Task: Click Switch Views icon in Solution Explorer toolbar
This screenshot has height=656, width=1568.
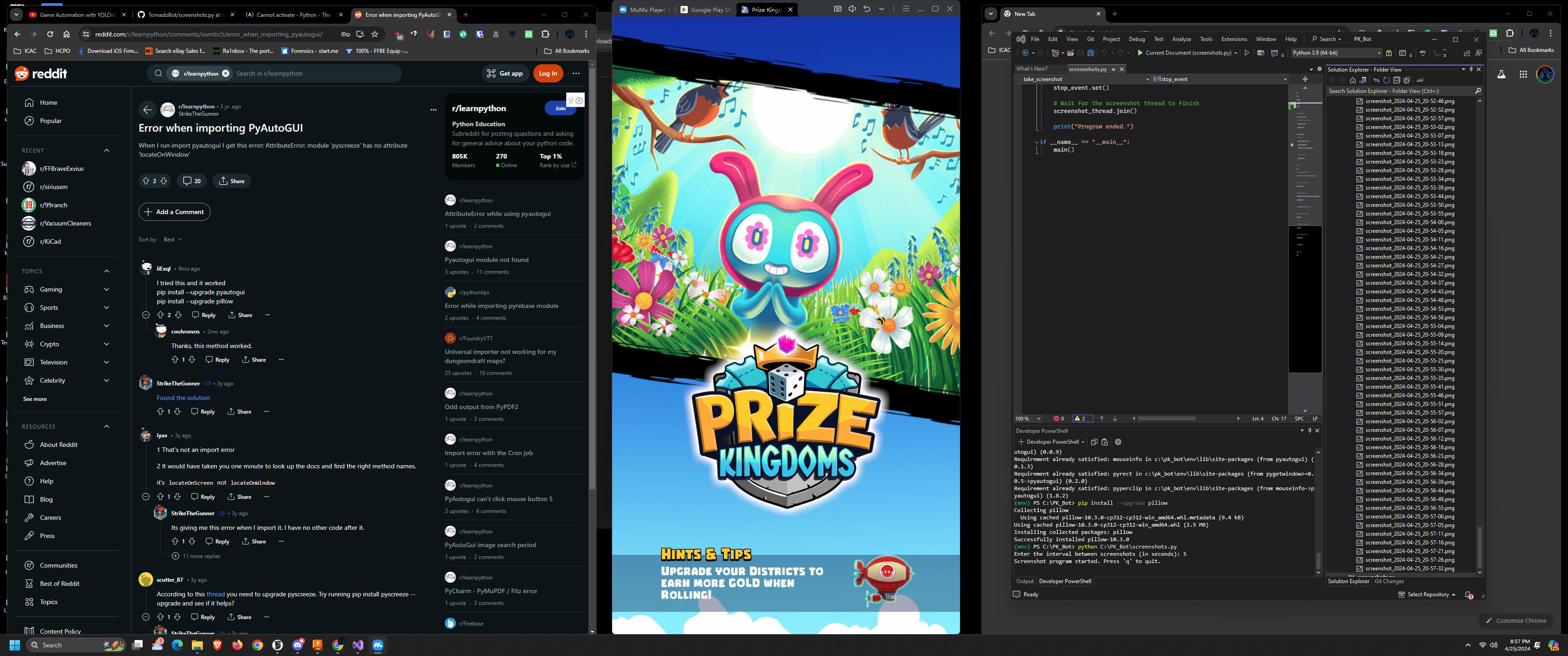Action: coord(1363,80)
